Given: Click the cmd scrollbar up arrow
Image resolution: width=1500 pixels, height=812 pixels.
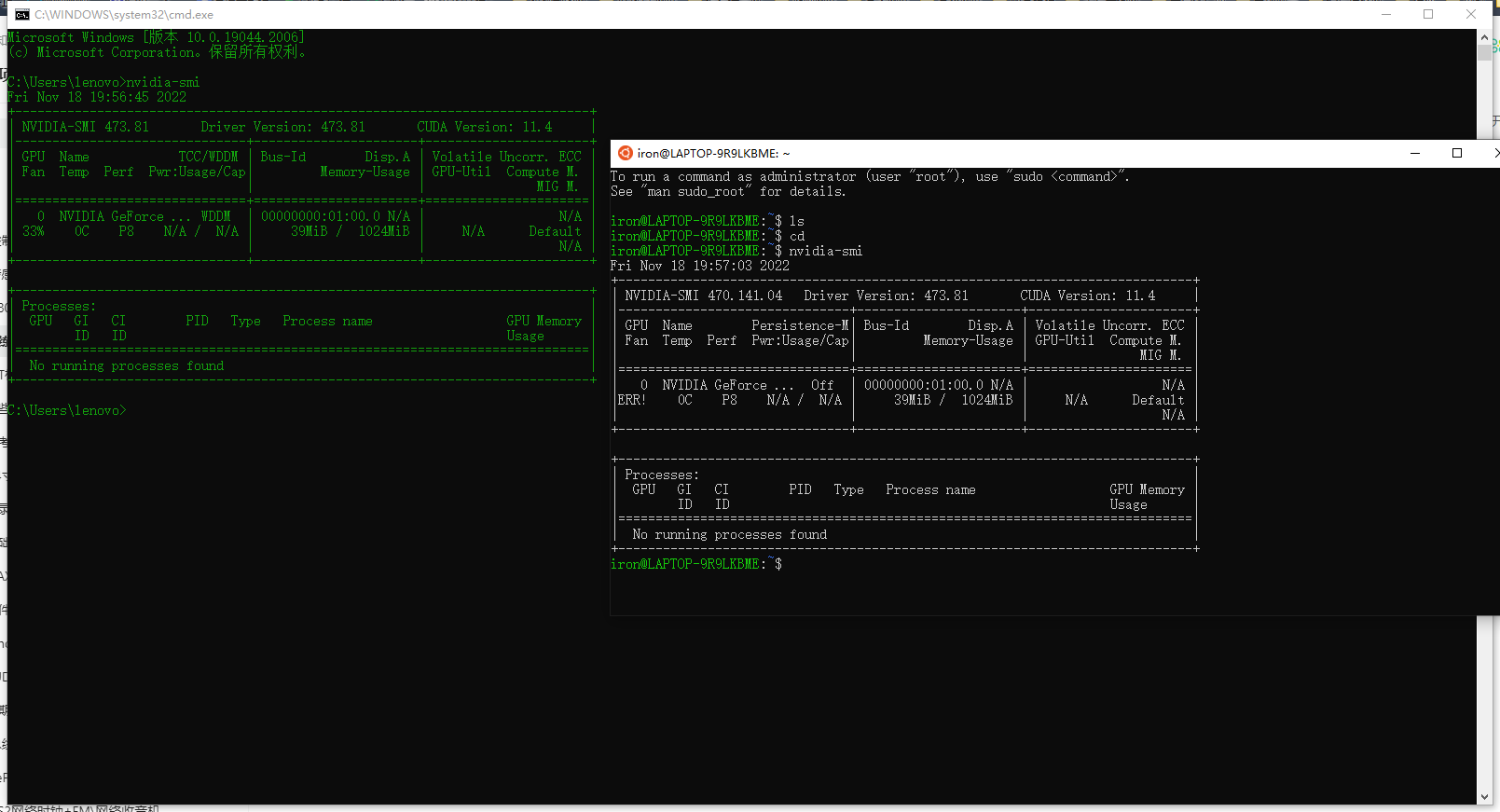Looking at the screenshot, I should pos(1484,37).
